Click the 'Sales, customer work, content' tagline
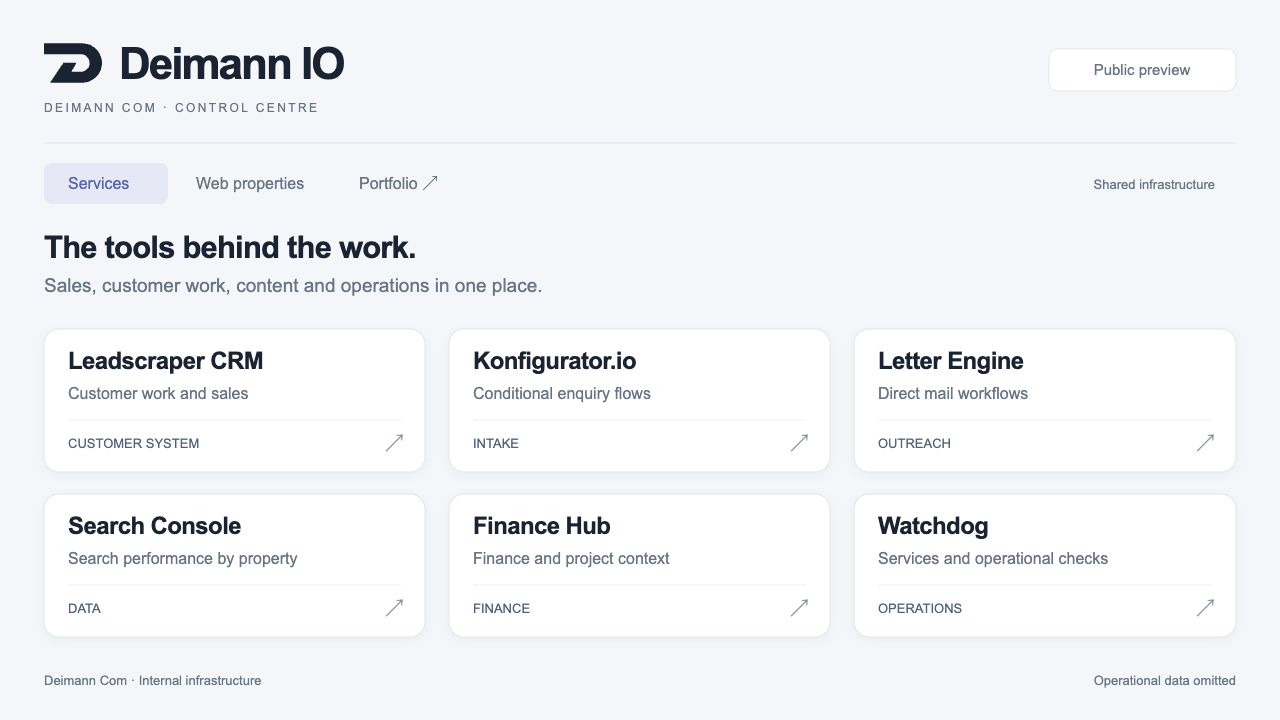1280x720 pixels. click(x=293, y=286)
